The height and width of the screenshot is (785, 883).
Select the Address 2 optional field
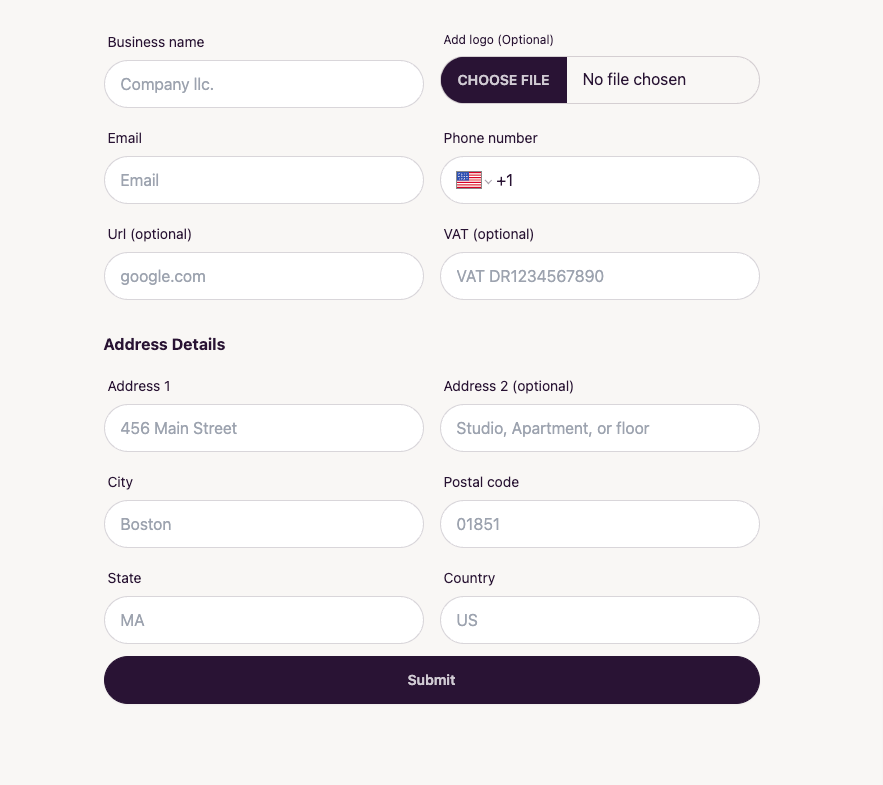point(600,428)
